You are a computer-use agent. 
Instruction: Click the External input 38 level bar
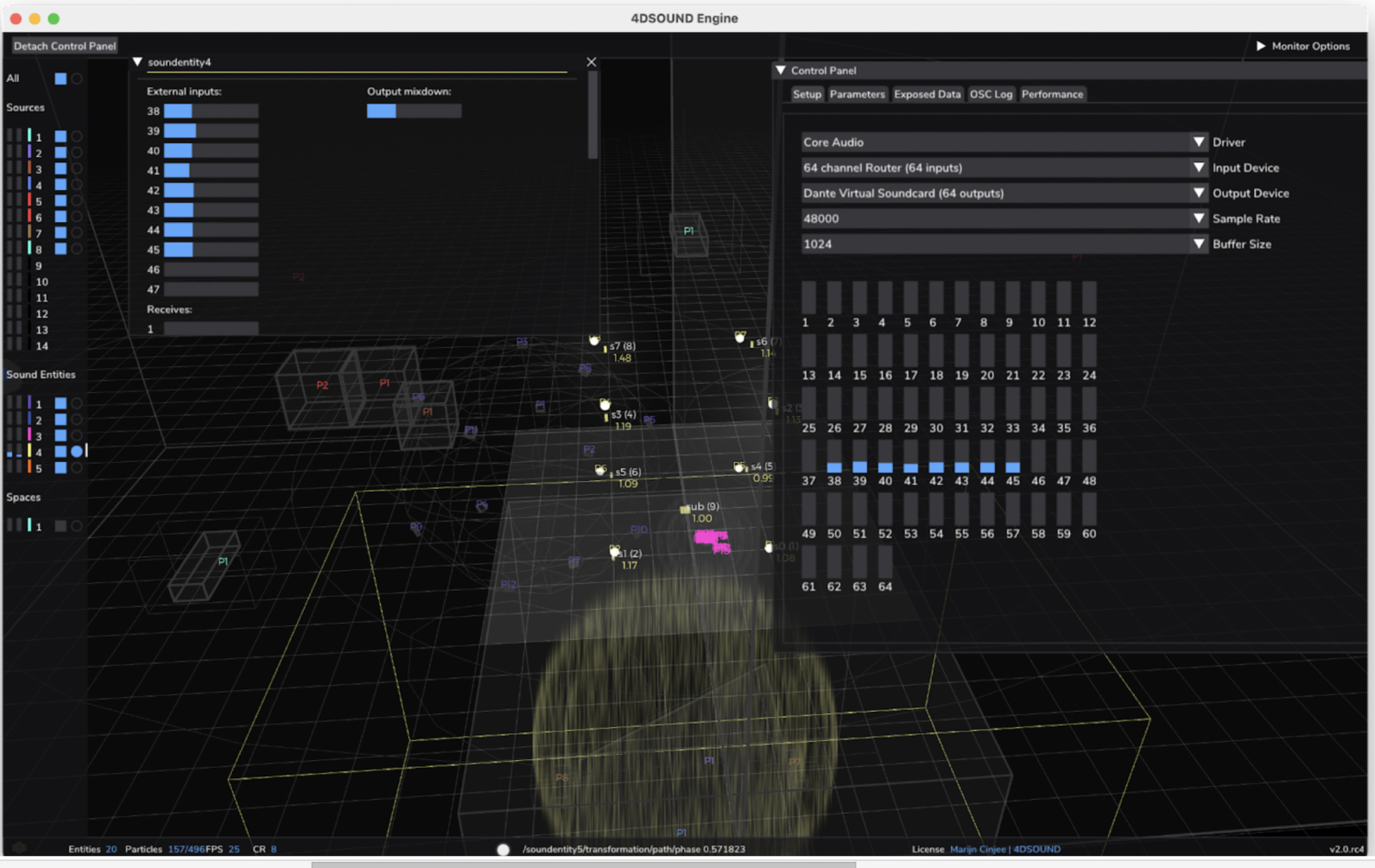(211, 111)
